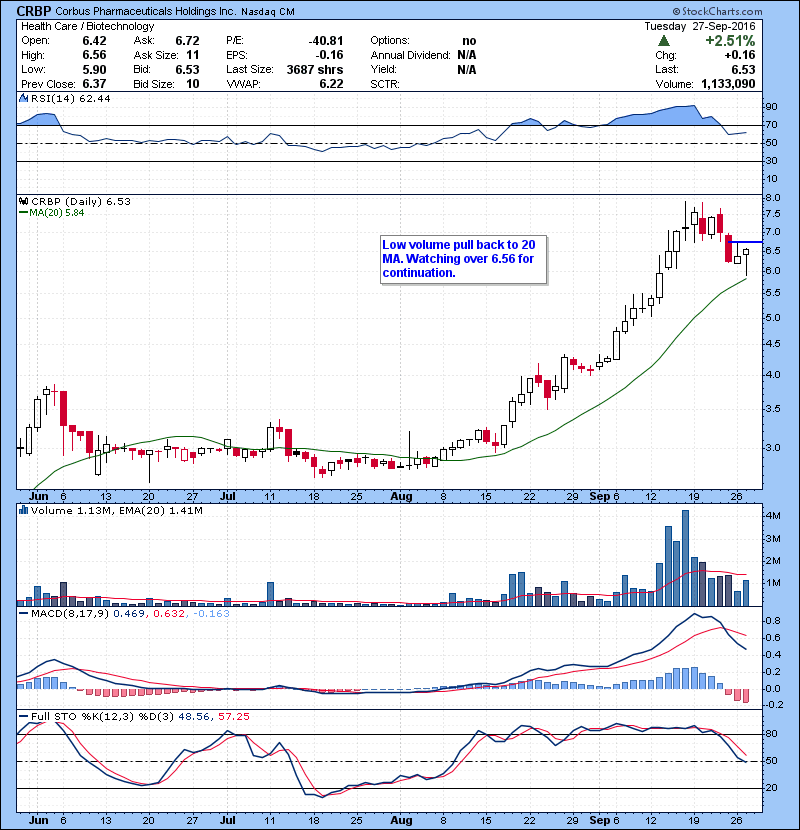This screenshot has width=800, height=830.
Task: Click the 8.0 price axis label
Action: [x=773, y=198]
